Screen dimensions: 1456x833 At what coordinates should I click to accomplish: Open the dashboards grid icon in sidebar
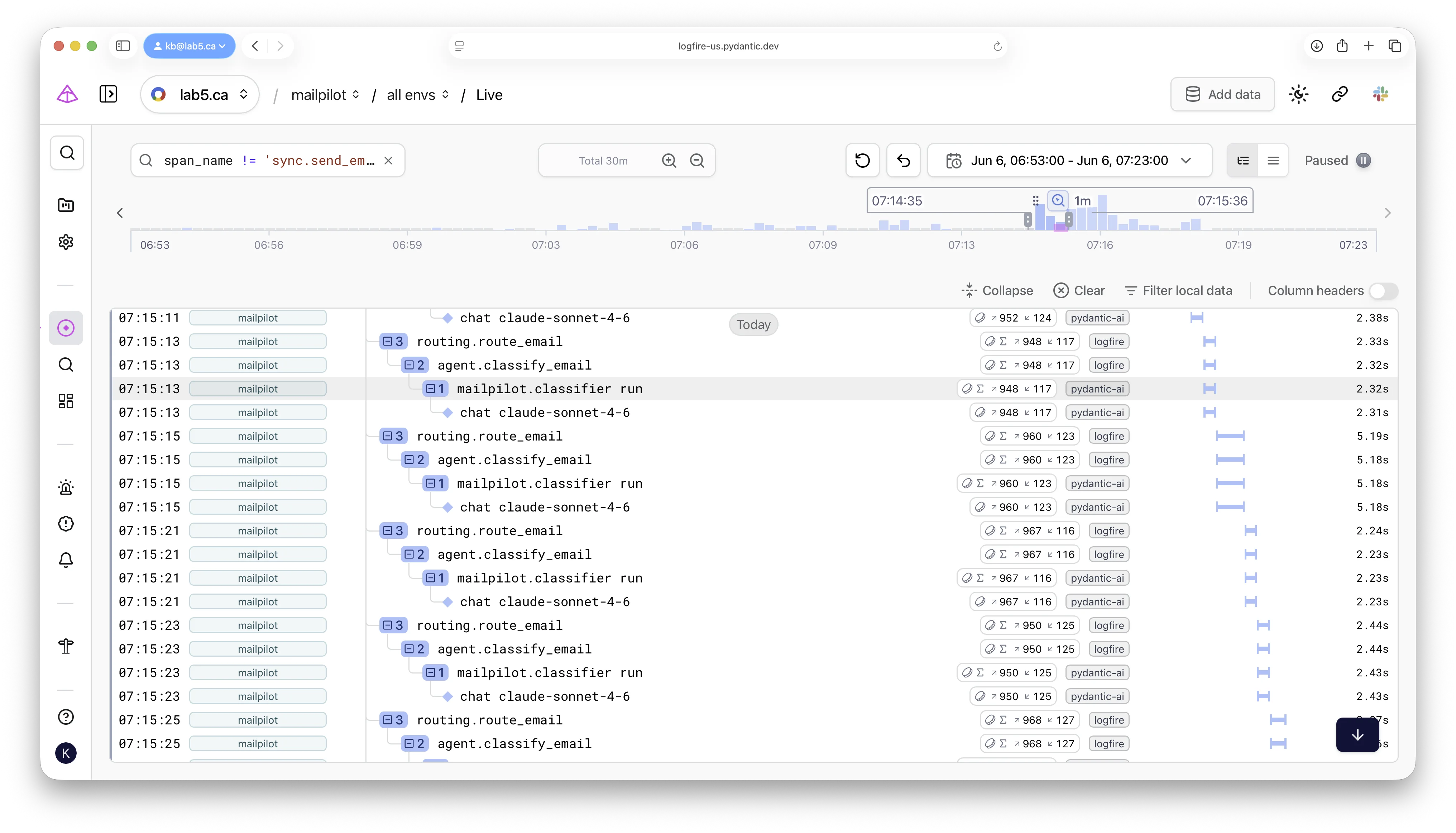point(66,401)
